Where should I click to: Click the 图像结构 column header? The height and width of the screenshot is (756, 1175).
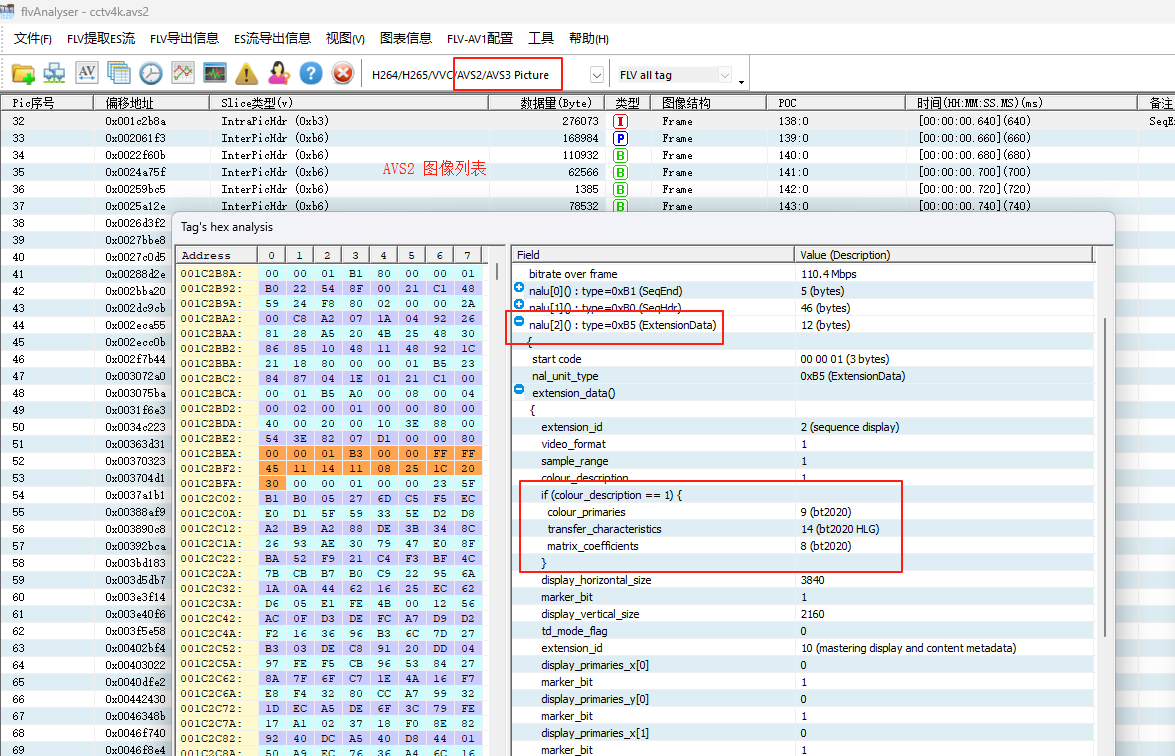(x=708, y=103)
